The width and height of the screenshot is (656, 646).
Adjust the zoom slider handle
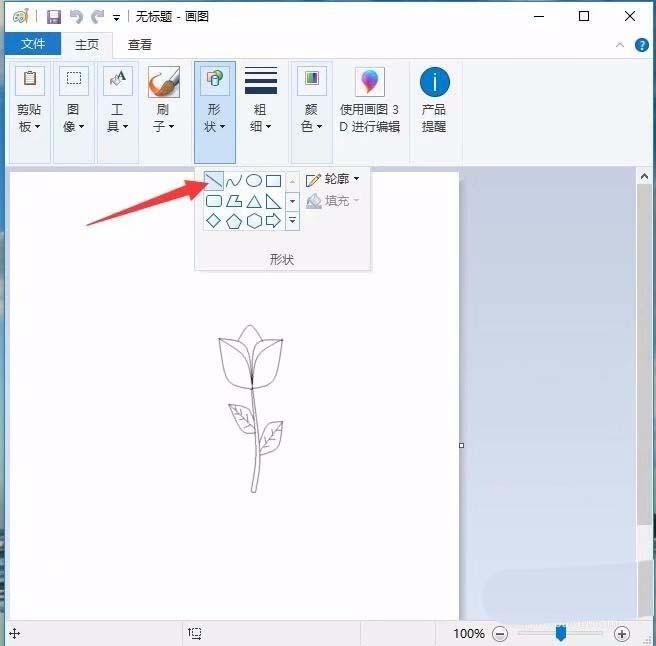pos(561,633)
